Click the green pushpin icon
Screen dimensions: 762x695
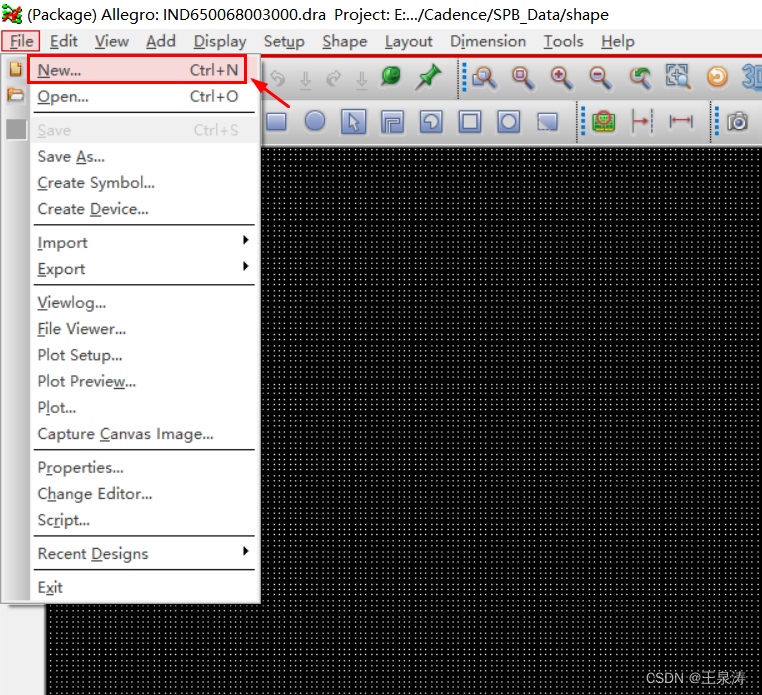pyautogui.click(x=429, y=77)
